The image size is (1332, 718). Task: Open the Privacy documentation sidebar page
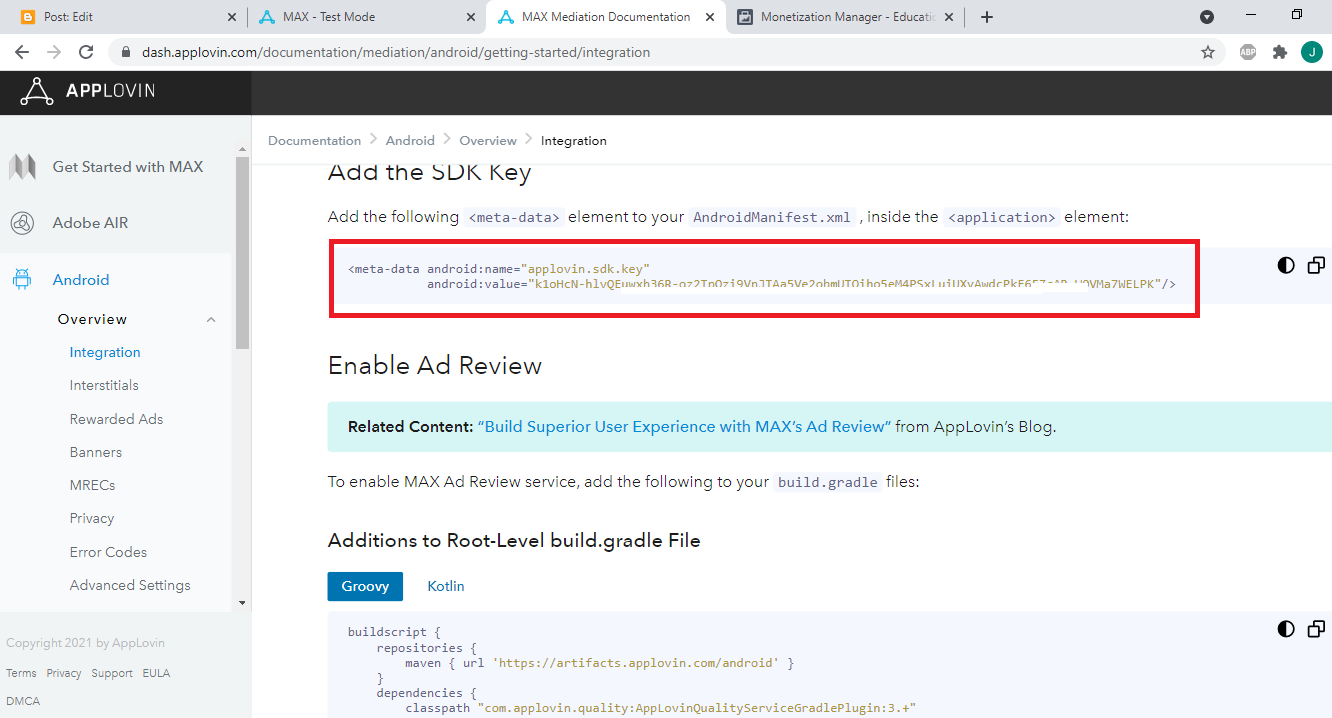pyautogui.click(x=92, y=518)
